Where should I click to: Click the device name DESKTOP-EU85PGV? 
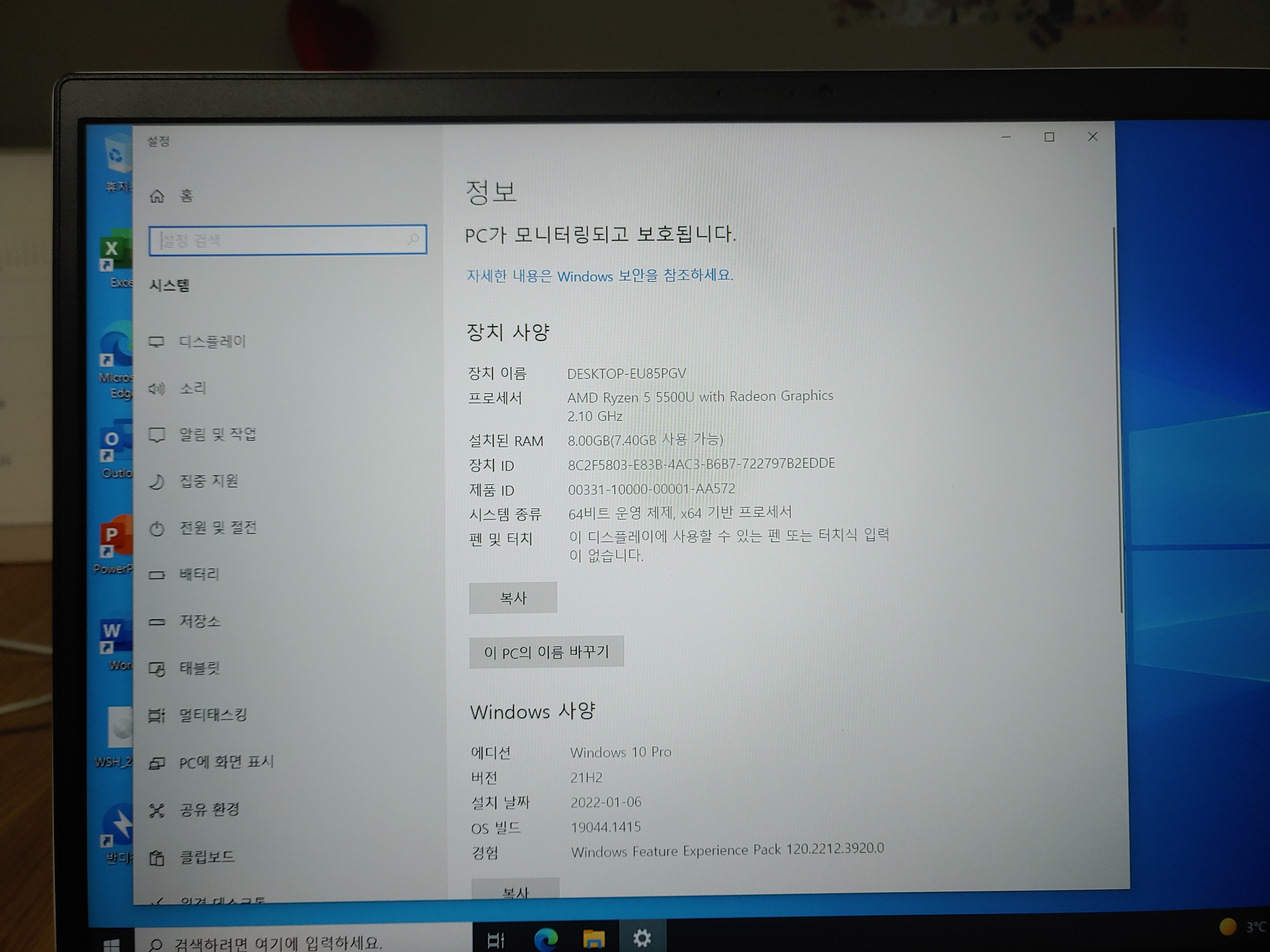tap(626, 374)
